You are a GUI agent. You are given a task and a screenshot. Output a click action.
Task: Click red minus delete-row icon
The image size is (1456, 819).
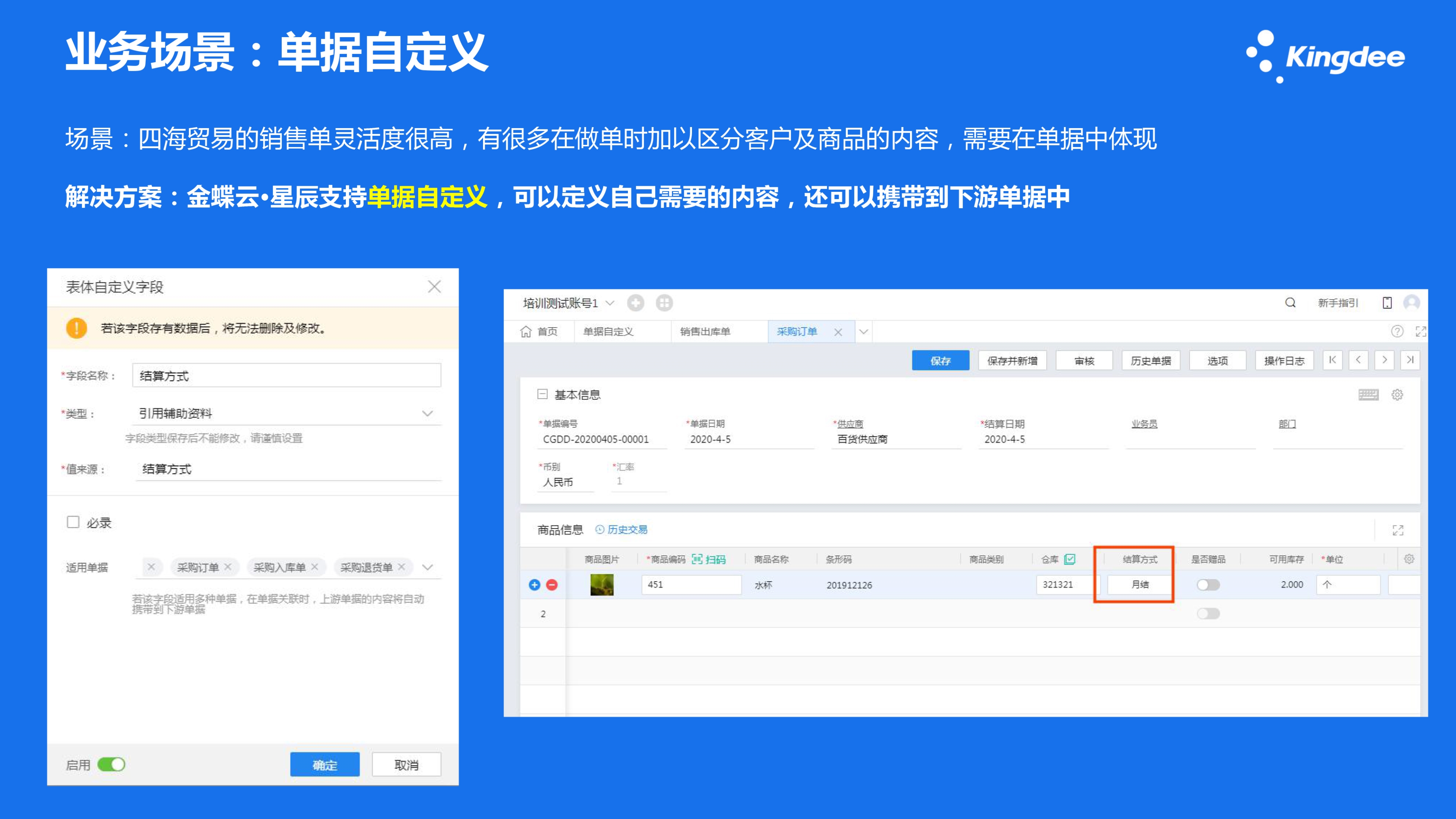[x=552, y=584]
